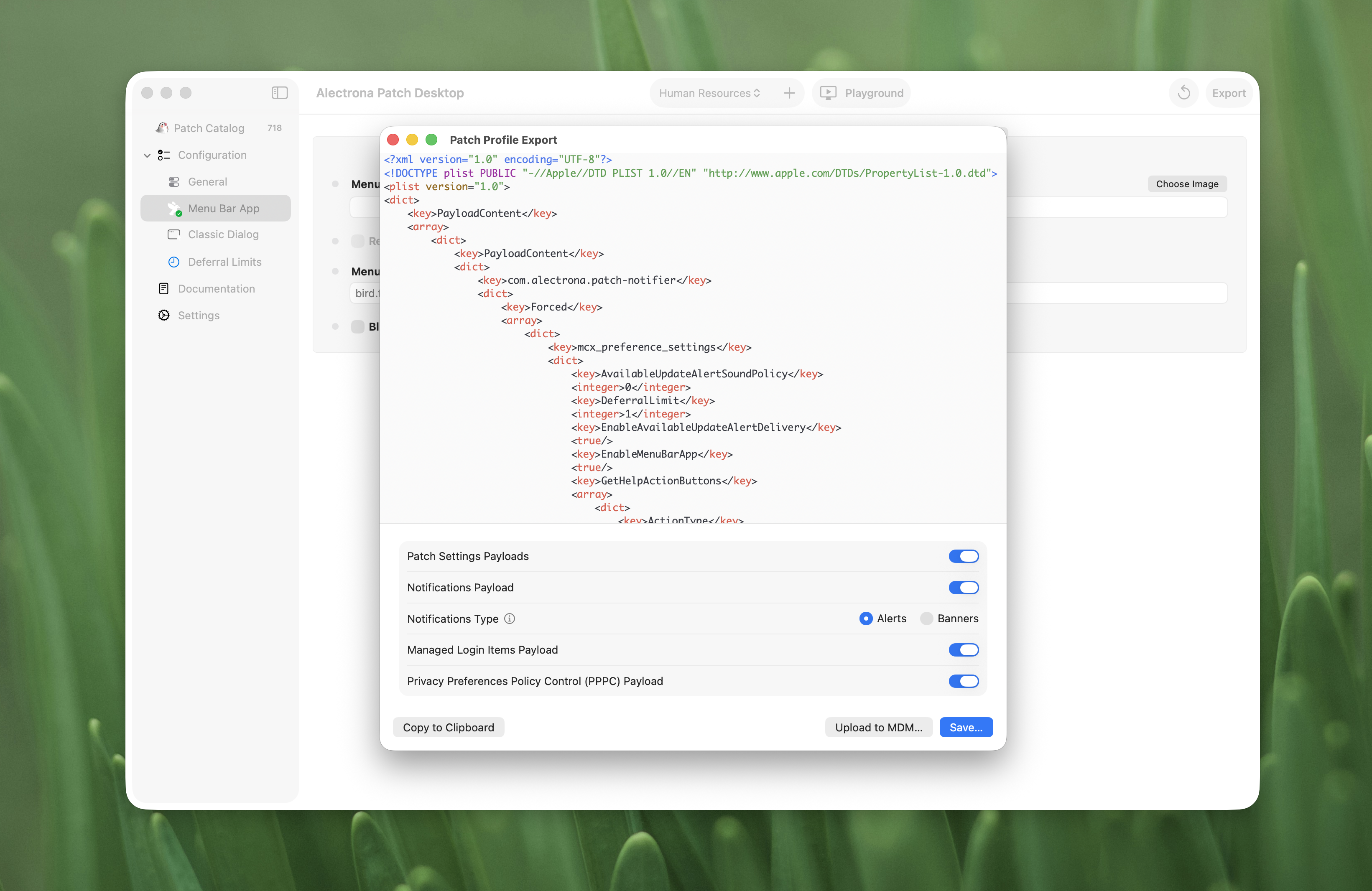Image resolution: width=1372 pixels, height=891 pixels.
Task: Open the Documentation page icon
Action: coord(164,288)
